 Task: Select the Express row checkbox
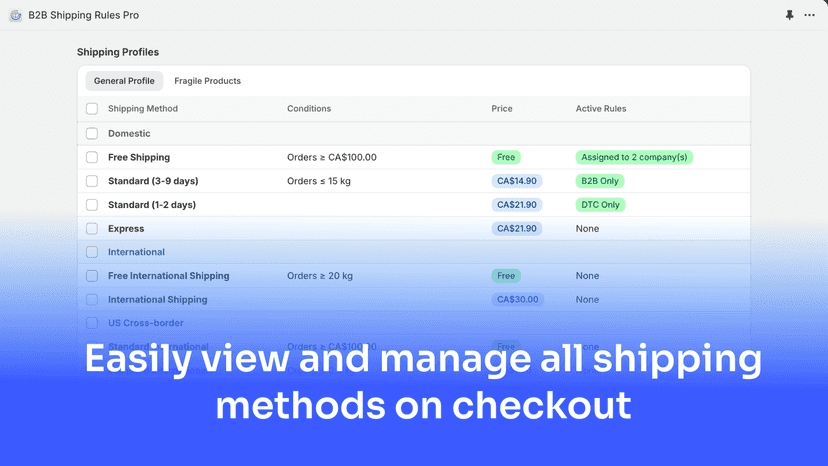pyautogui.click(x=92, y=228)
